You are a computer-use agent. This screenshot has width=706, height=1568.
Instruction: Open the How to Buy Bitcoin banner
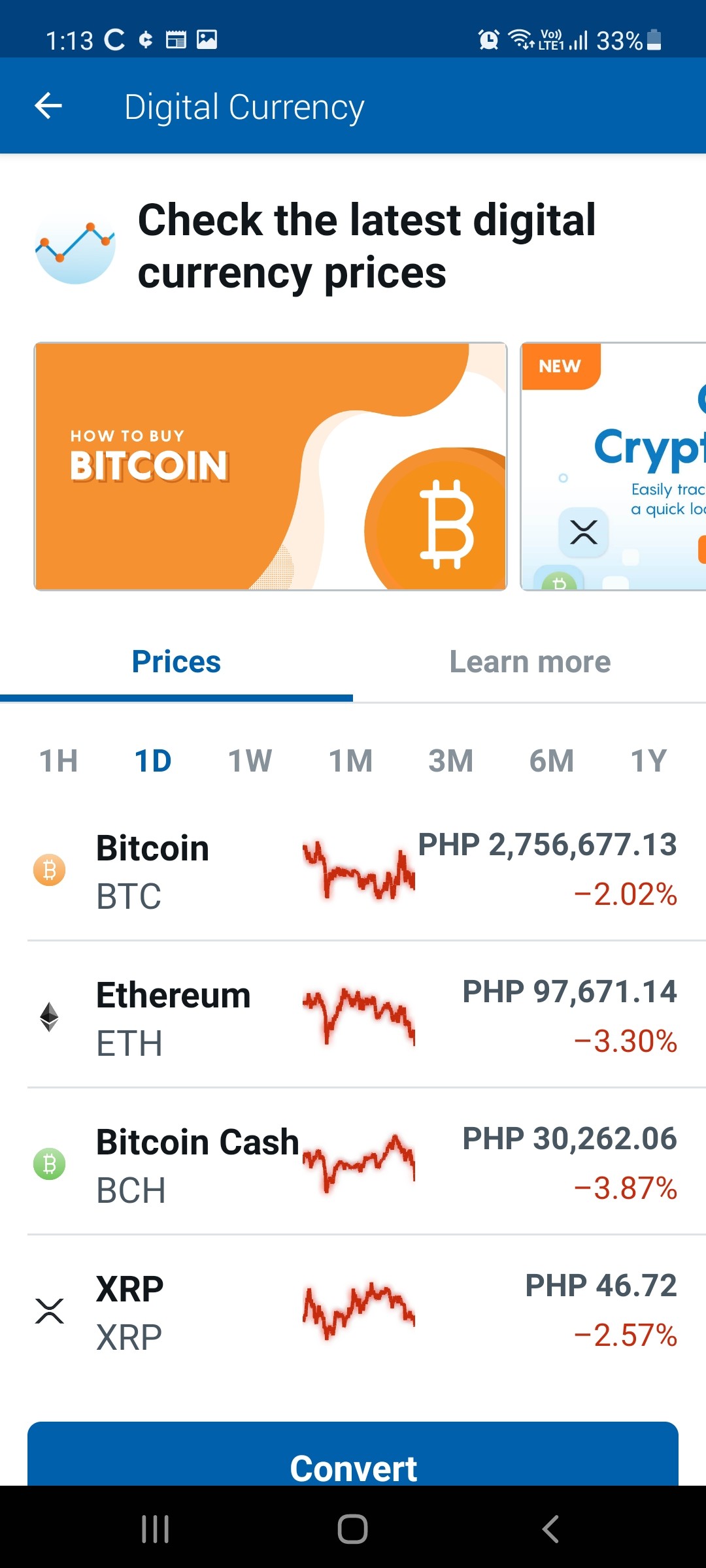271,466
